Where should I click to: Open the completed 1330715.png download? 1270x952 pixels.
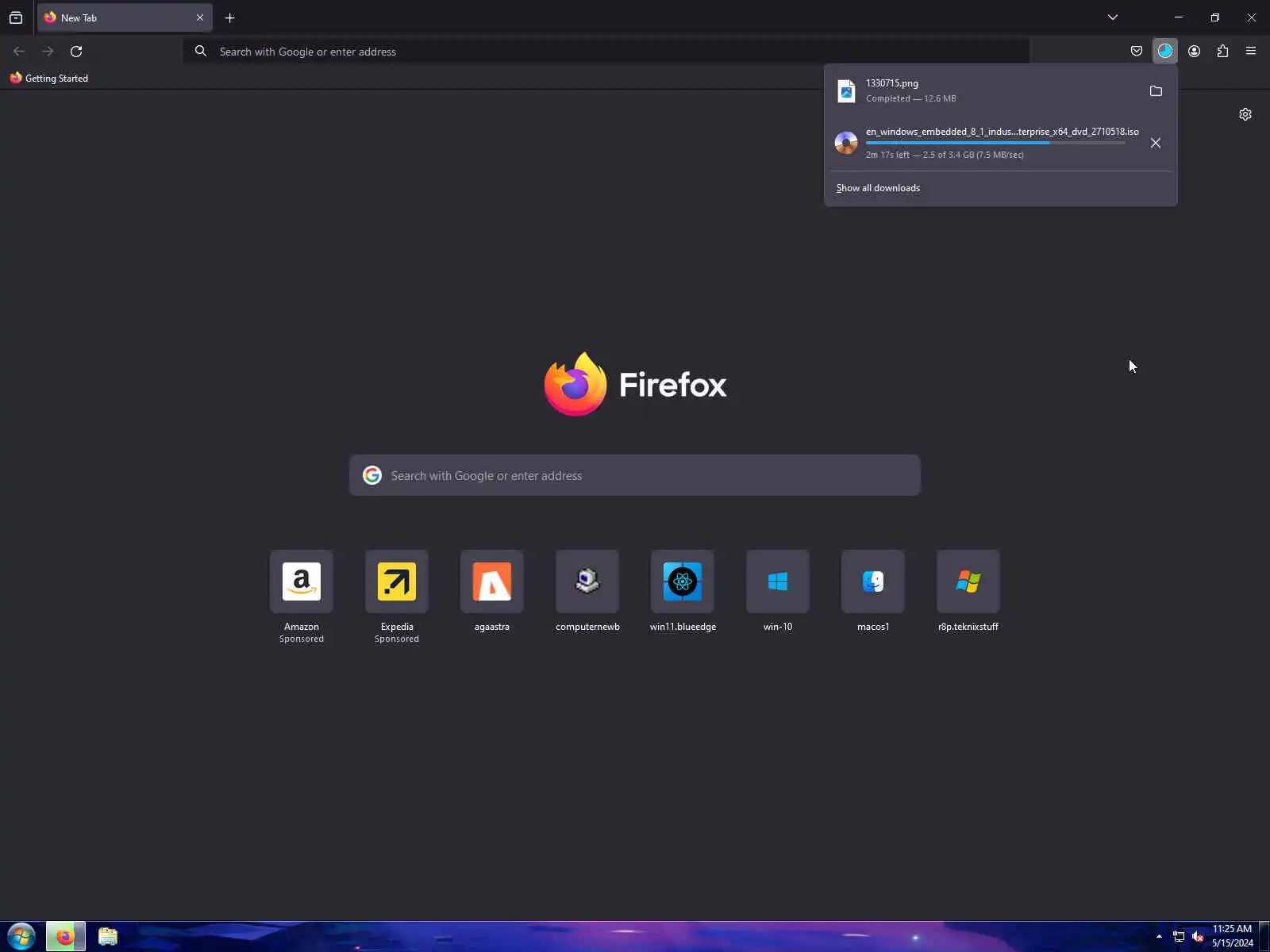(984, 90)
